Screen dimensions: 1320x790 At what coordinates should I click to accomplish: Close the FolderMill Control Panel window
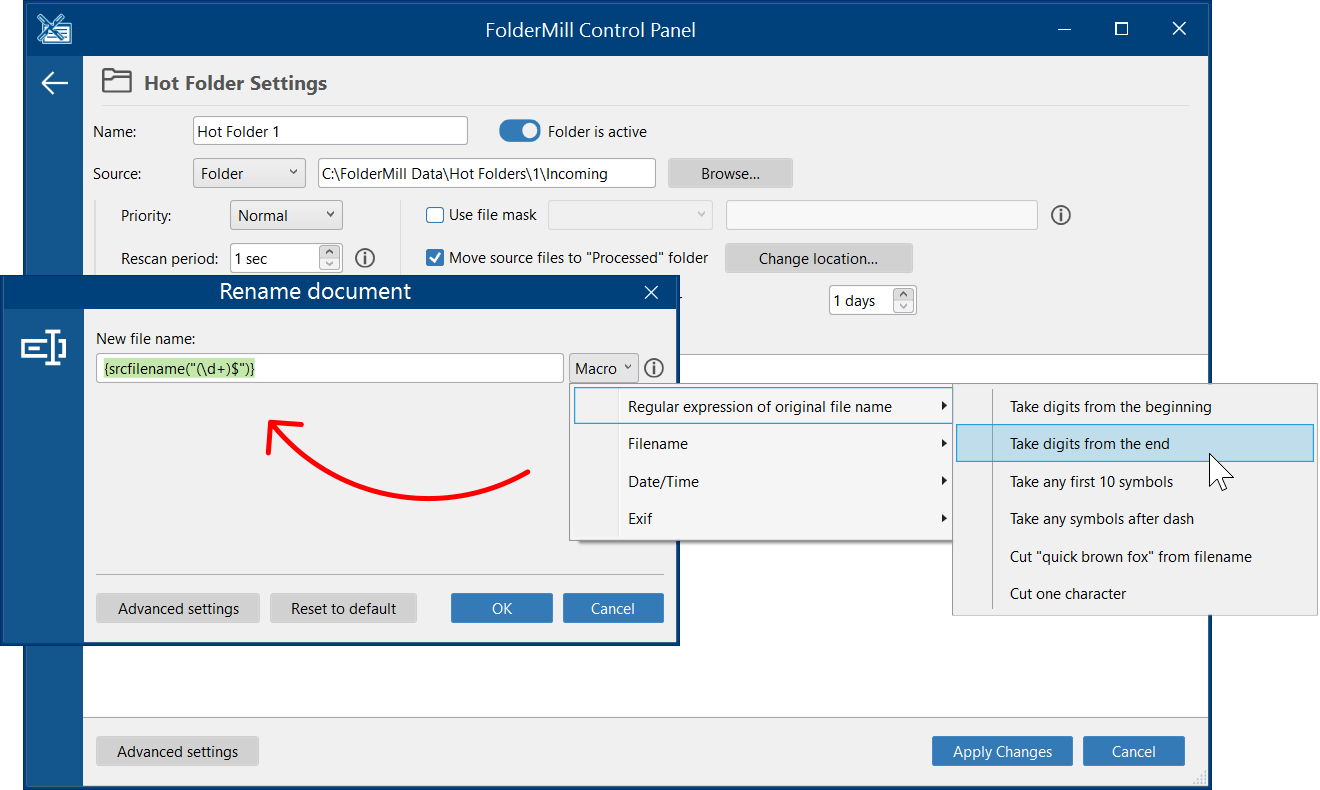tap(1180, 29)
